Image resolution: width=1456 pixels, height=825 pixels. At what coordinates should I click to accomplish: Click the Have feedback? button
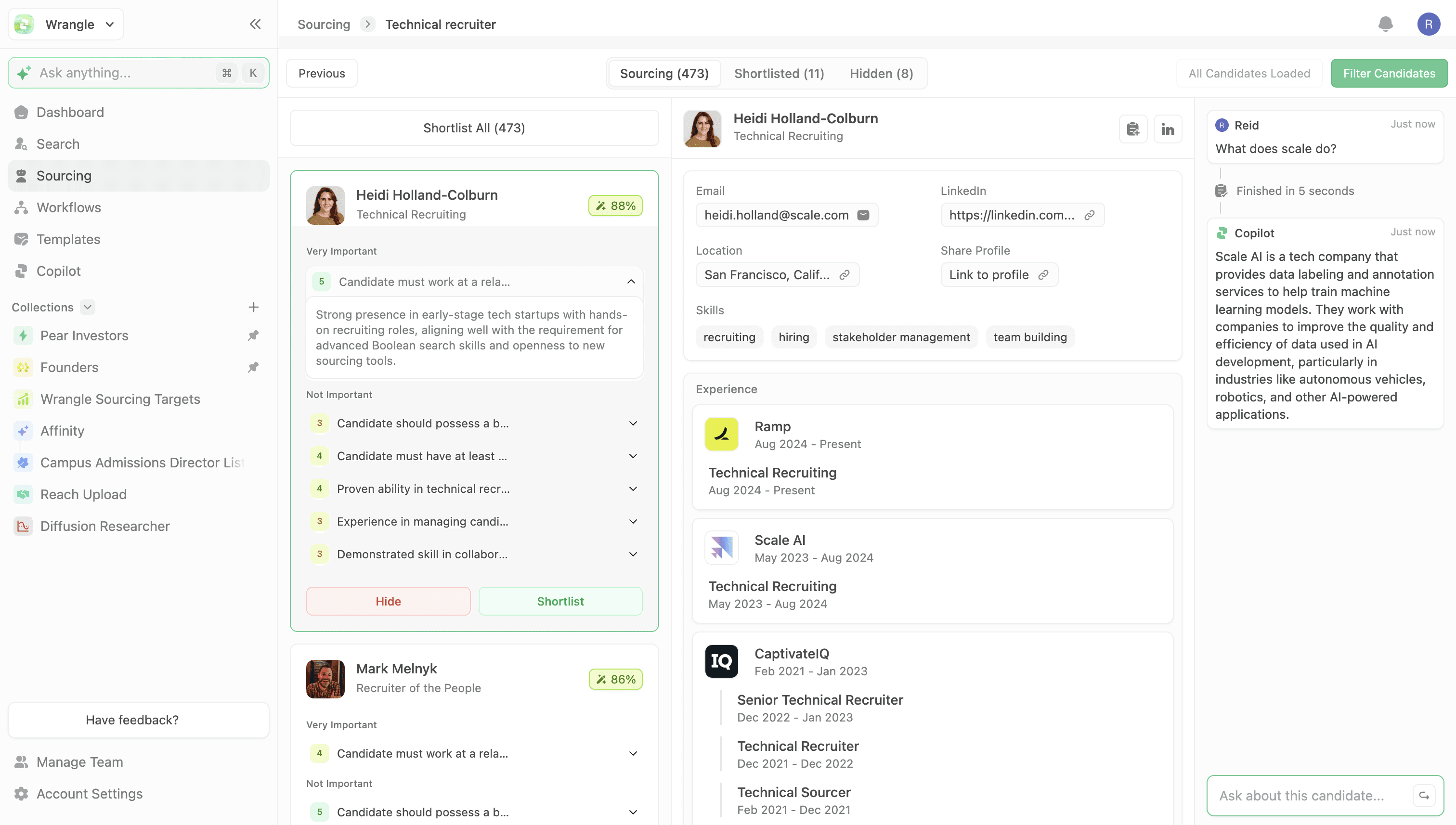[138, 720]
